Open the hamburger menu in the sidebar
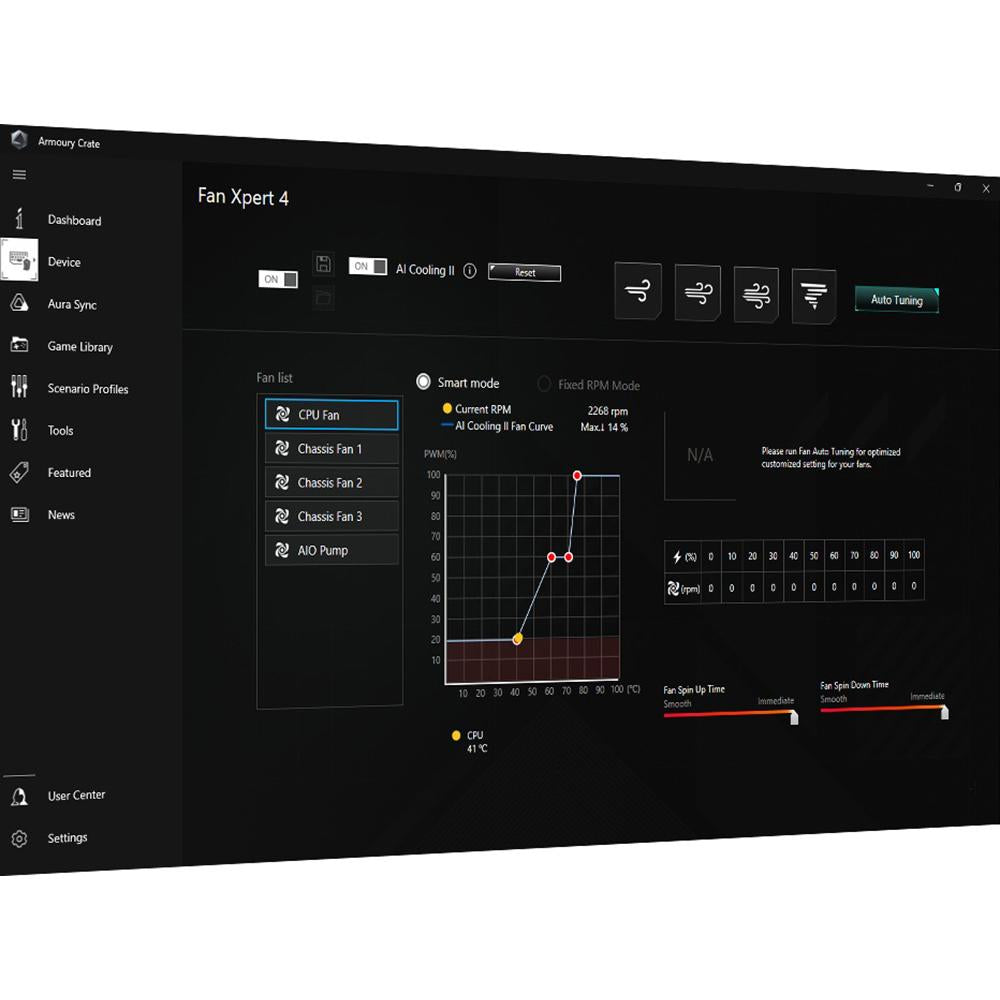The height and width of the screenshot is (1000, 1000). tap(19, 175)
